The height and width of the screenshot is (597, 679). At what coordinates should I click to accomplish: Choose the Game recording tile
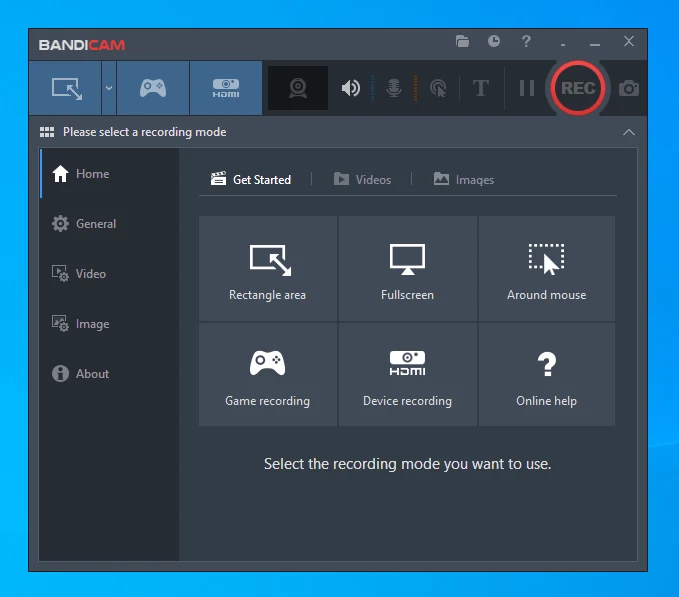pos(268,374)
